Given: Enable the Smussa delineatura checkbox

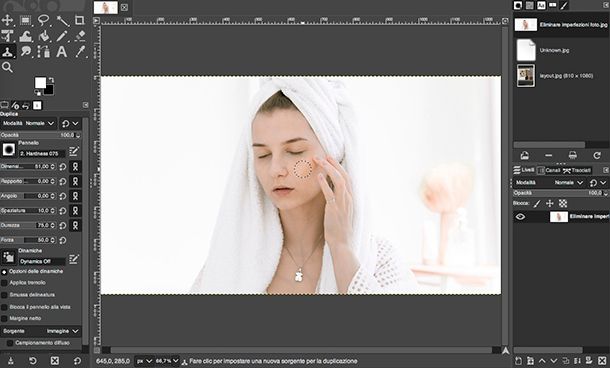Looking at the screenshot, I should point(4,295).
